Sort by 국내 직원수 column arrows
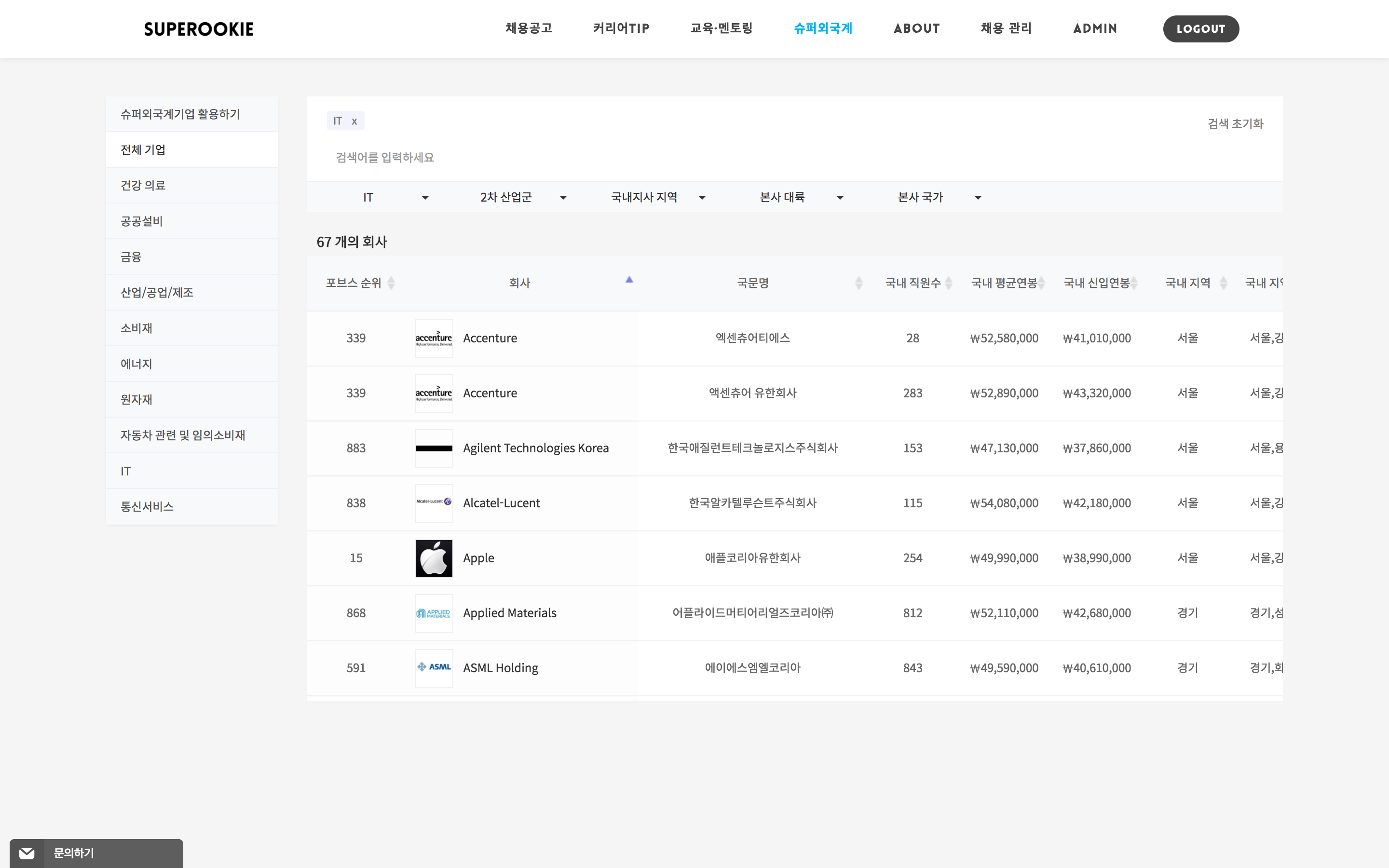Viewport: 1389px width, 868px height. pos(948,283)
